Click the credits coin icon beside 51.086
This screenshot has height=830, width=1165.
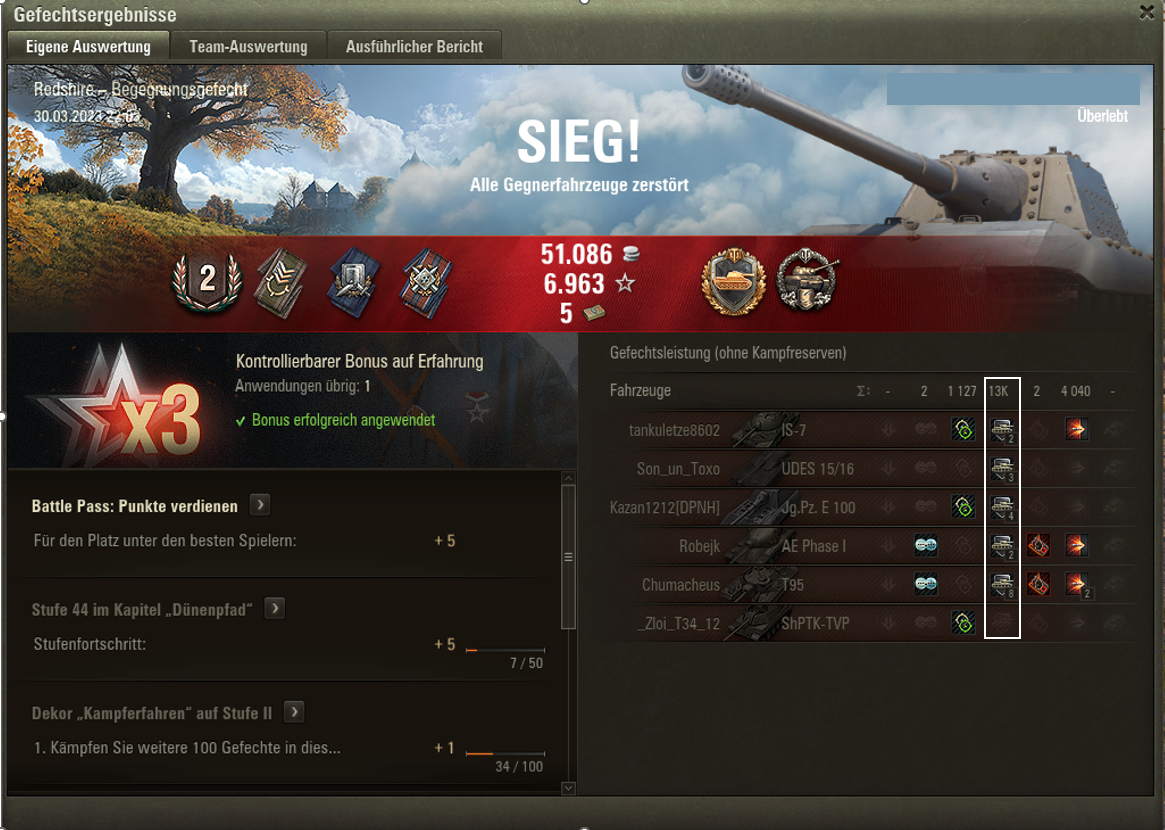tap(631, 254)
